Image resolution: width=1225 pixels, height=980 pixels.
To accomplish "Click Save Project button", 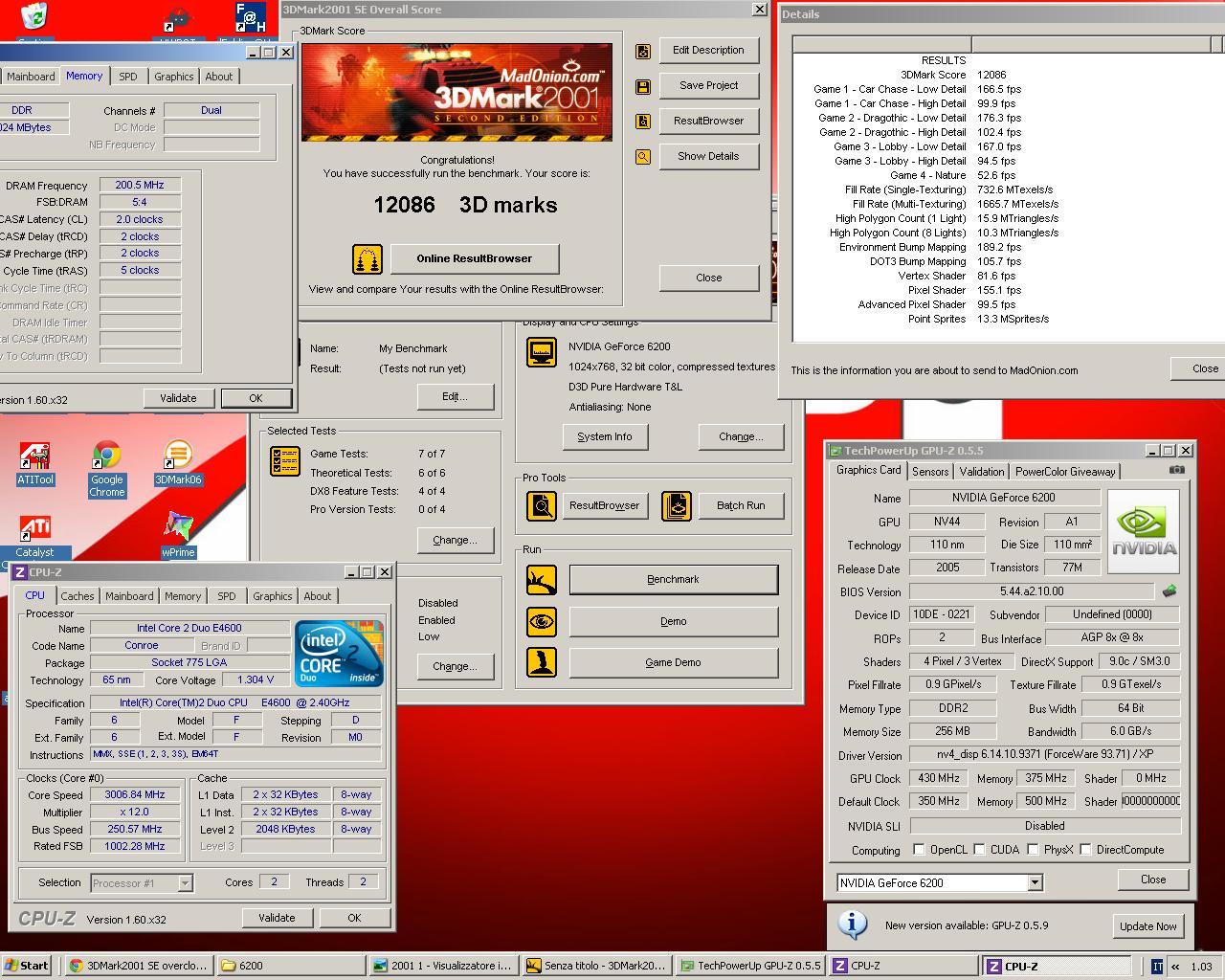I will [x=709, y=85].
